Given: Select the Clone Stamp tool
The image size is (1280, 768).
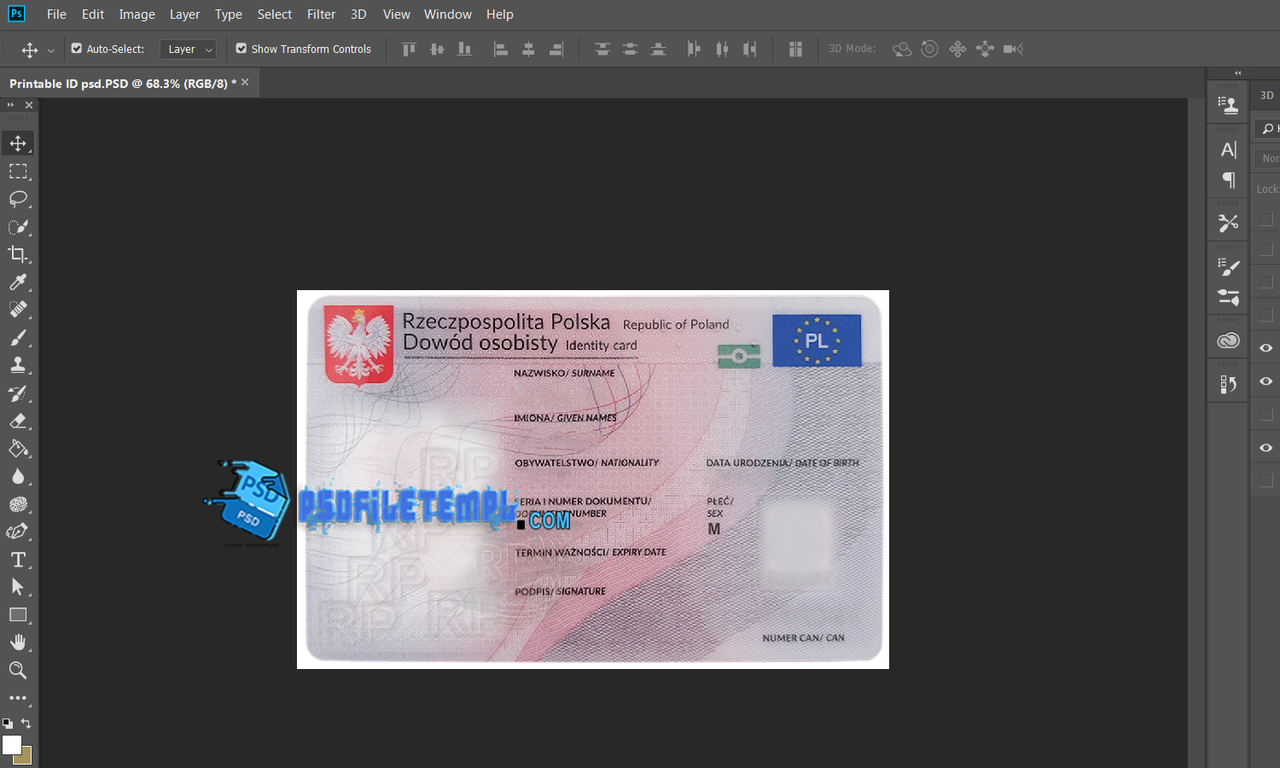Looking at the screenshot, I should click(18, 366).
